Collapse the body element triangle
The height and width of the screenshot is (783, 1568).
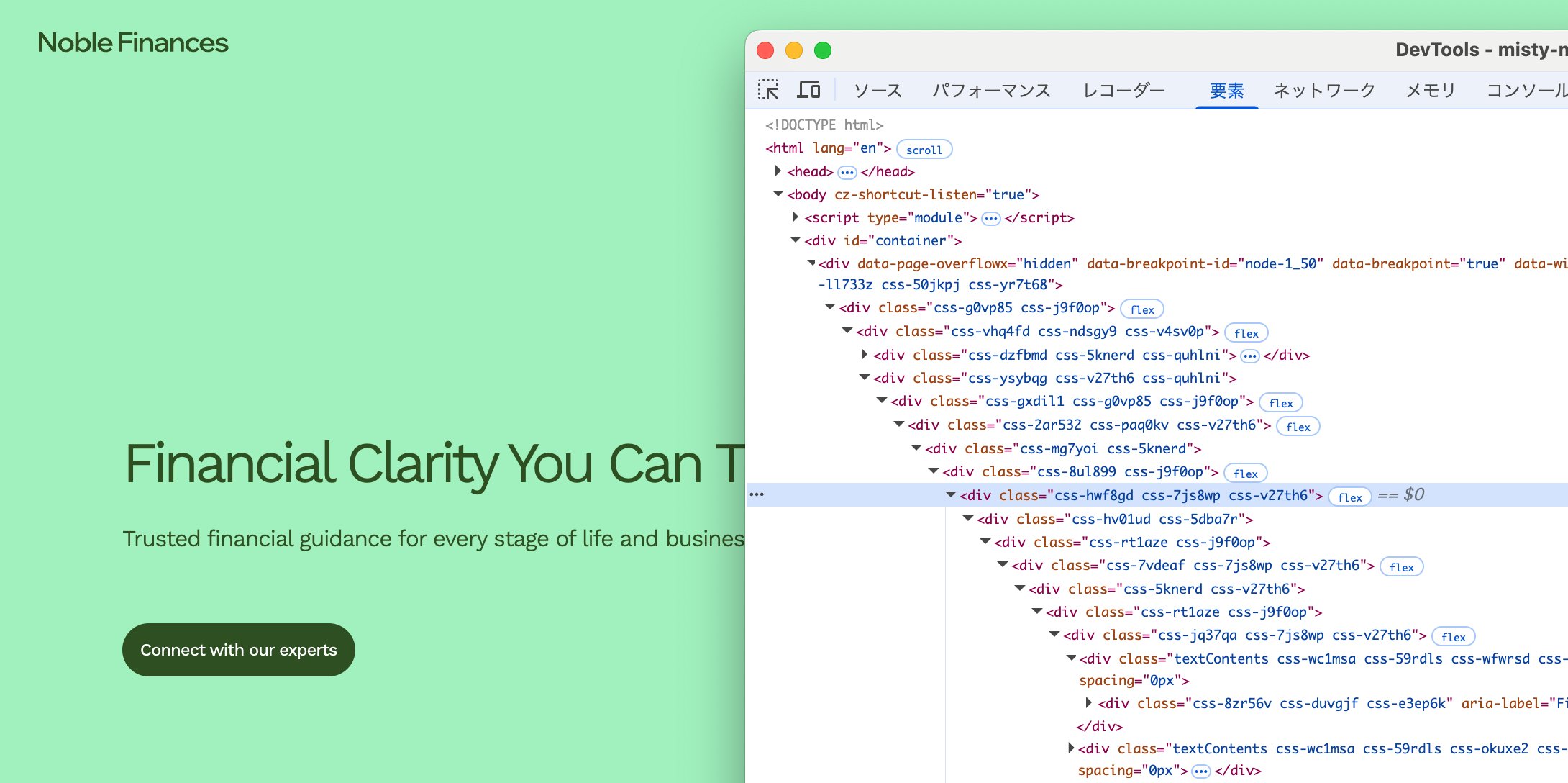click(x=778, y=194)
